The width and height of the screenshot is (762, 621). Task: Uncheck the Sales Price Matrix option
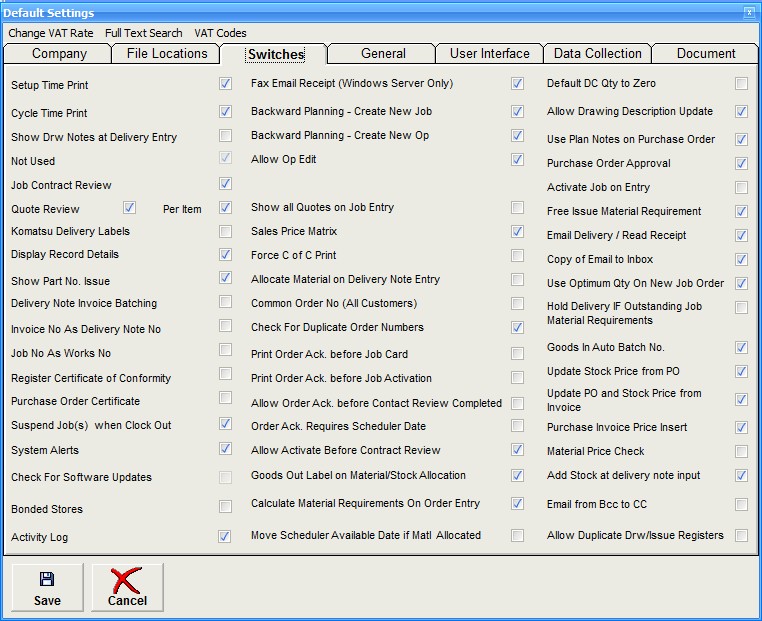[x=517, y=231]
